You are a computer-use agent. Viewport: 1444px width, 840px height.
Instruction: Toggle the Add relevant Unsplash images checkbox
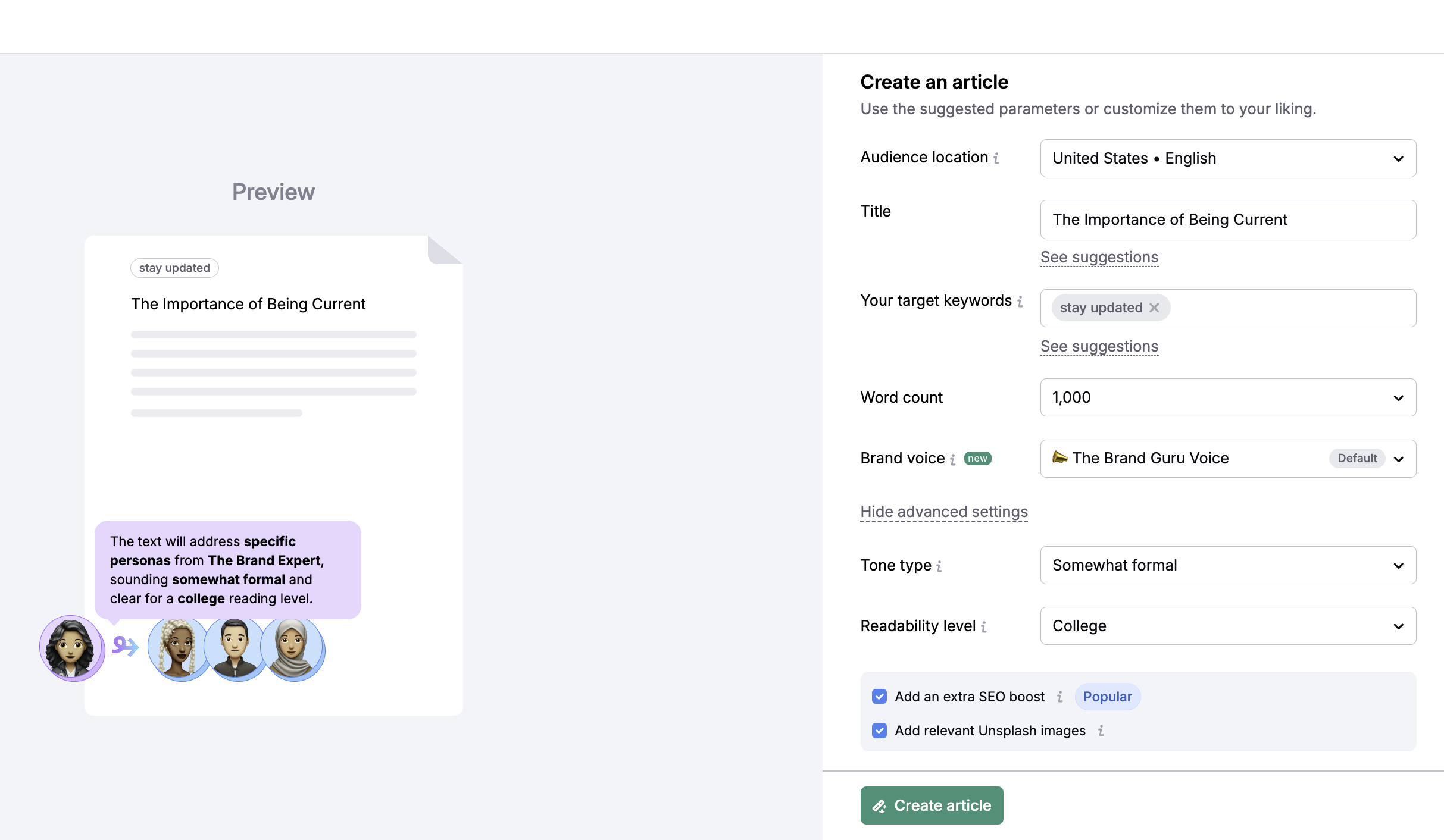pyautogui.click(x=879, y=730)
